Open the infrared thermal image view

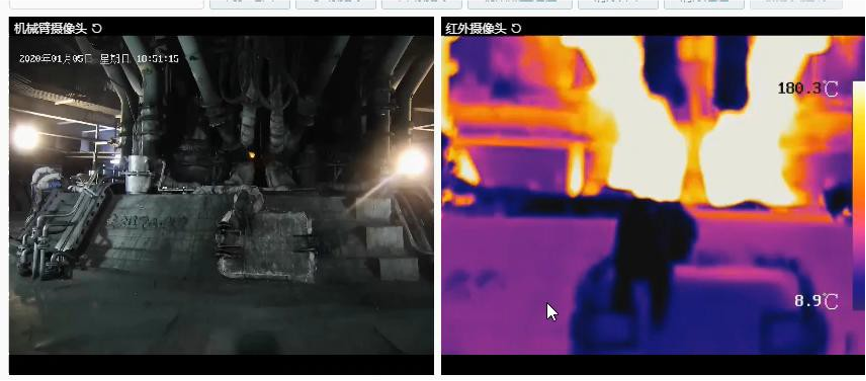653,195
